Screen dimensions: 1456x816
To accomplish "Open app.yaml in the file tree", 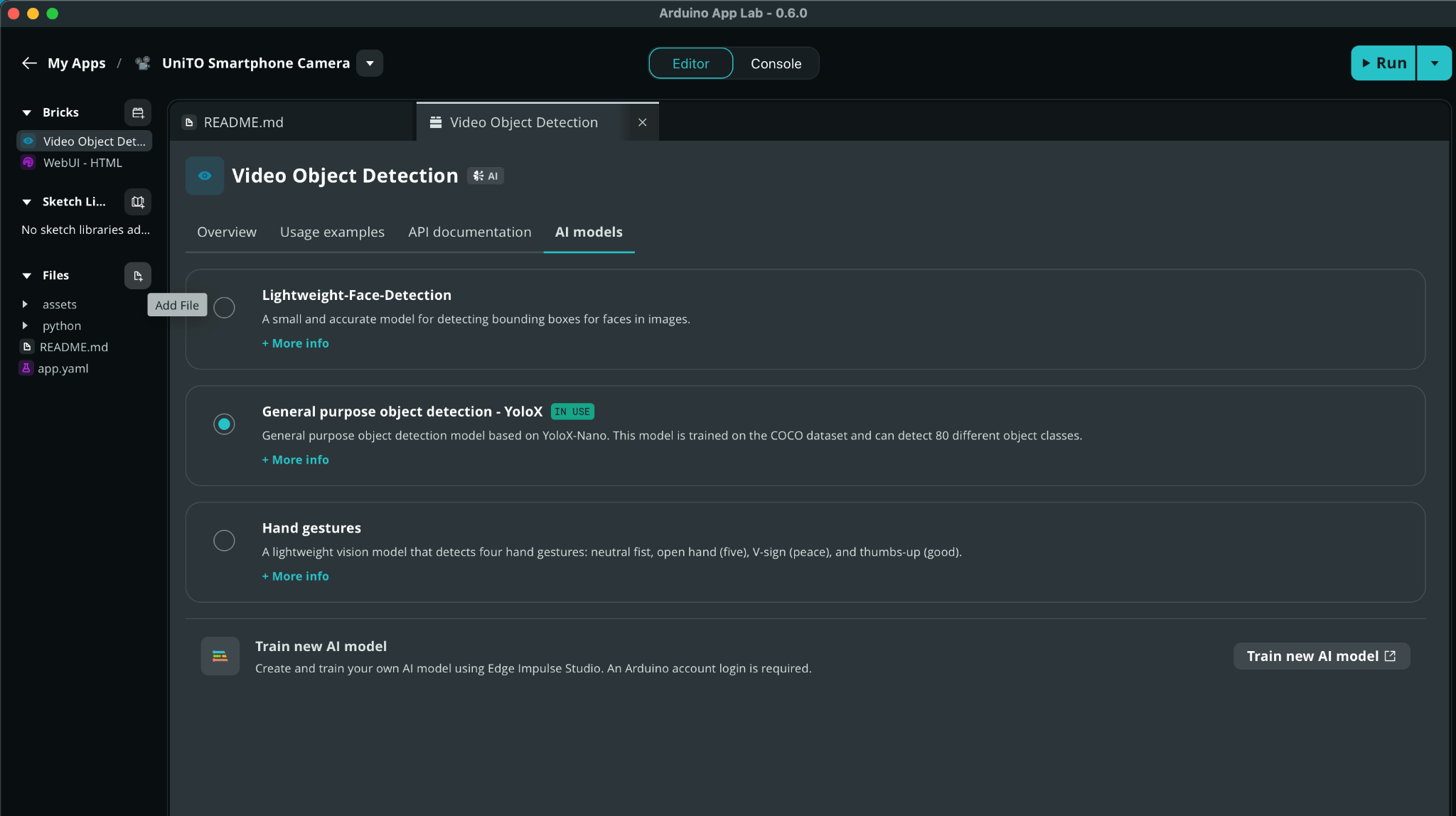I will 63,368.
